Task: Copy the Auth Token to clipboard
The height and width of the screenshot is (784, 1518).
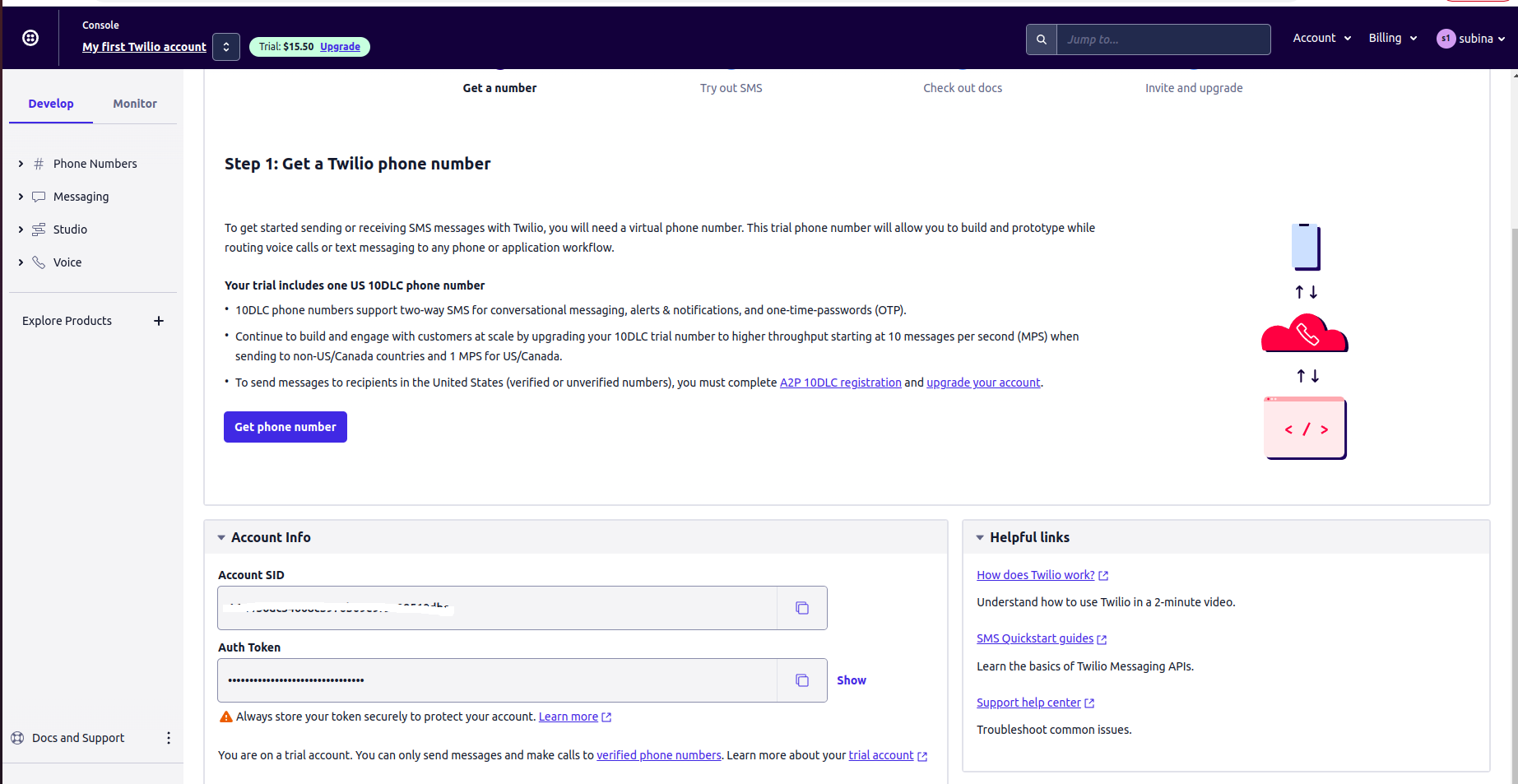Action: pyautogui.click(x=802, y=680)
